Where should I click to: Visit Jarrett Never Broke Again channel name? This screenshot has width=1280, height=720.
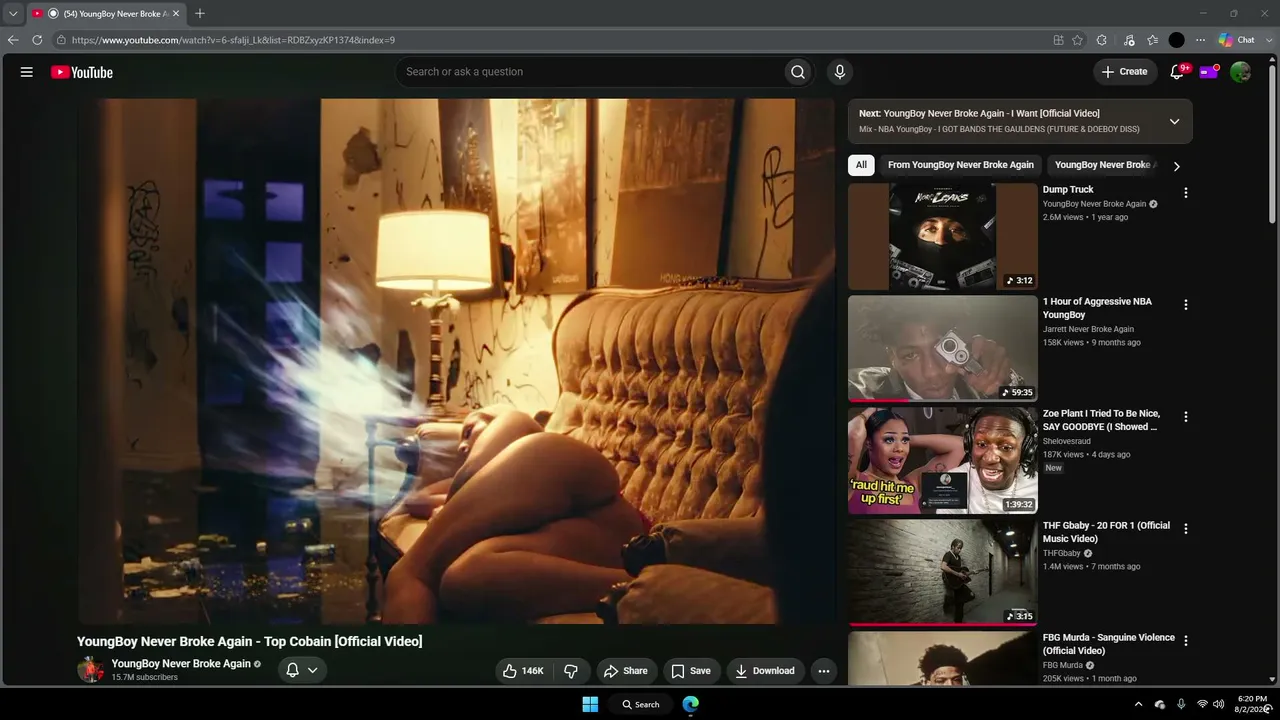1088,329
